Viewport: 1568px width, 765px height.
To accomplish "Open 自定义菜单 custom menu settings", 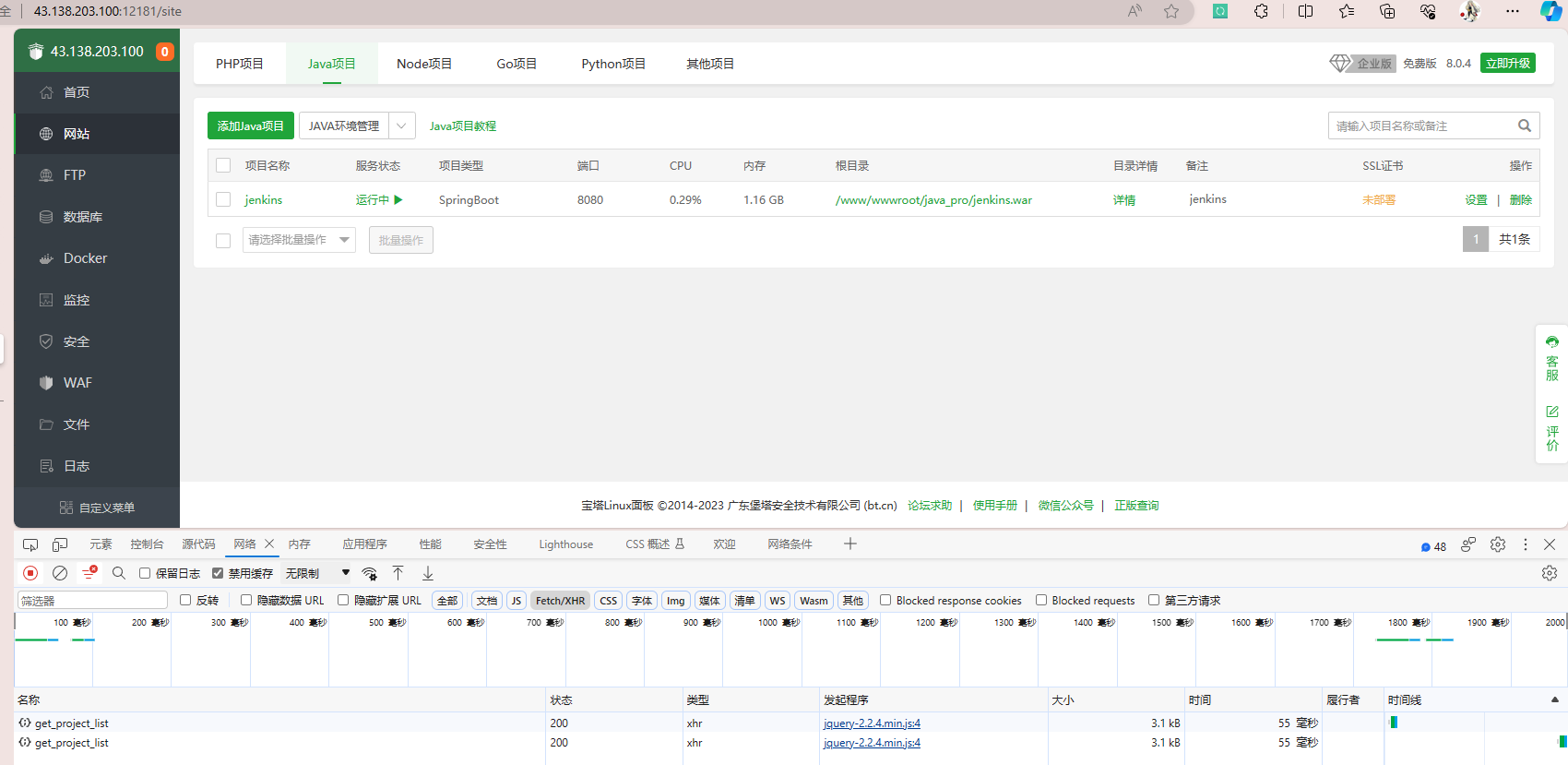I will [x=97, y=508].
